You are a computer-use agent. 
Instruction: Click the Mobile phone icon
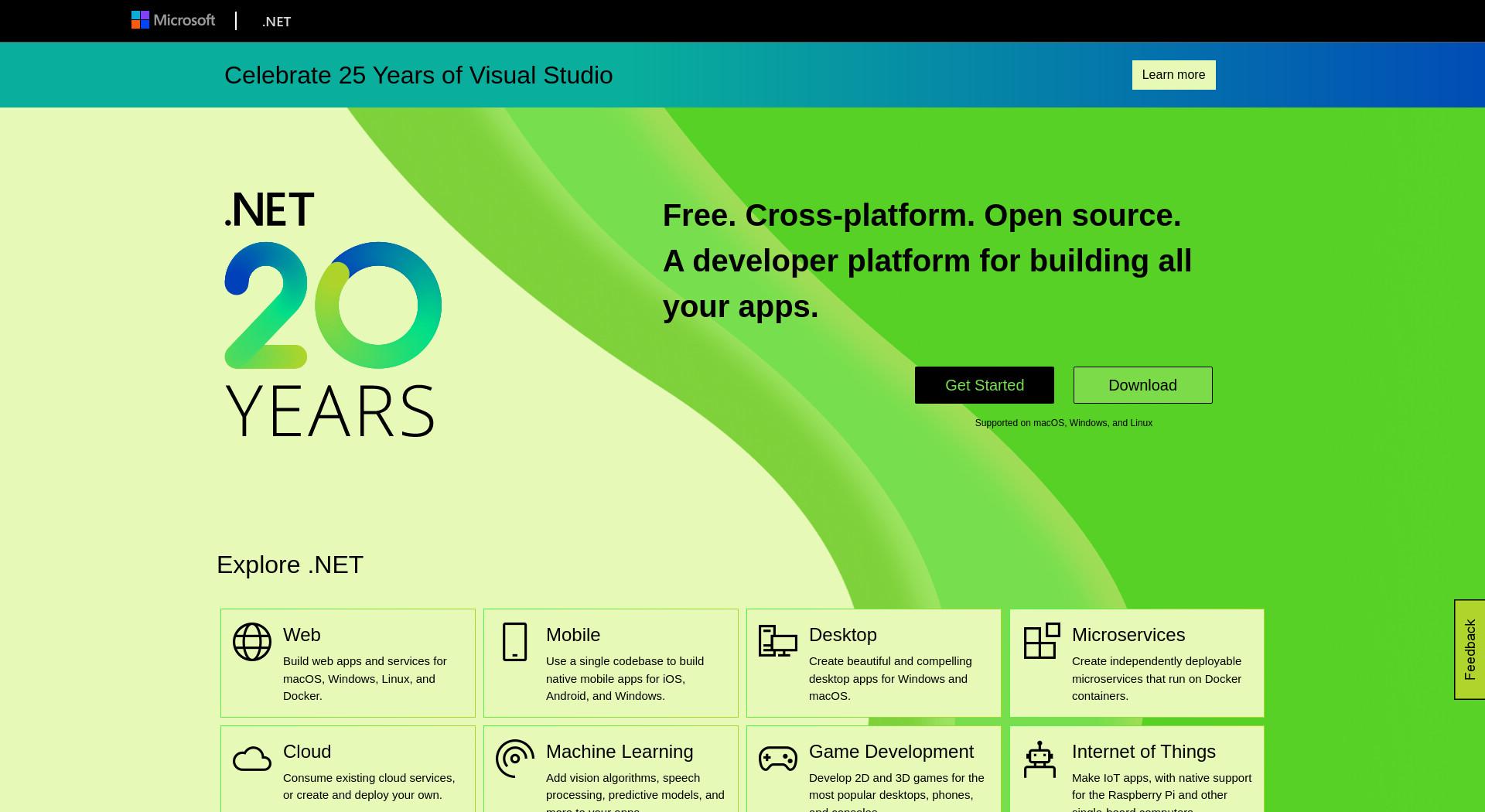tap(515, 642)
